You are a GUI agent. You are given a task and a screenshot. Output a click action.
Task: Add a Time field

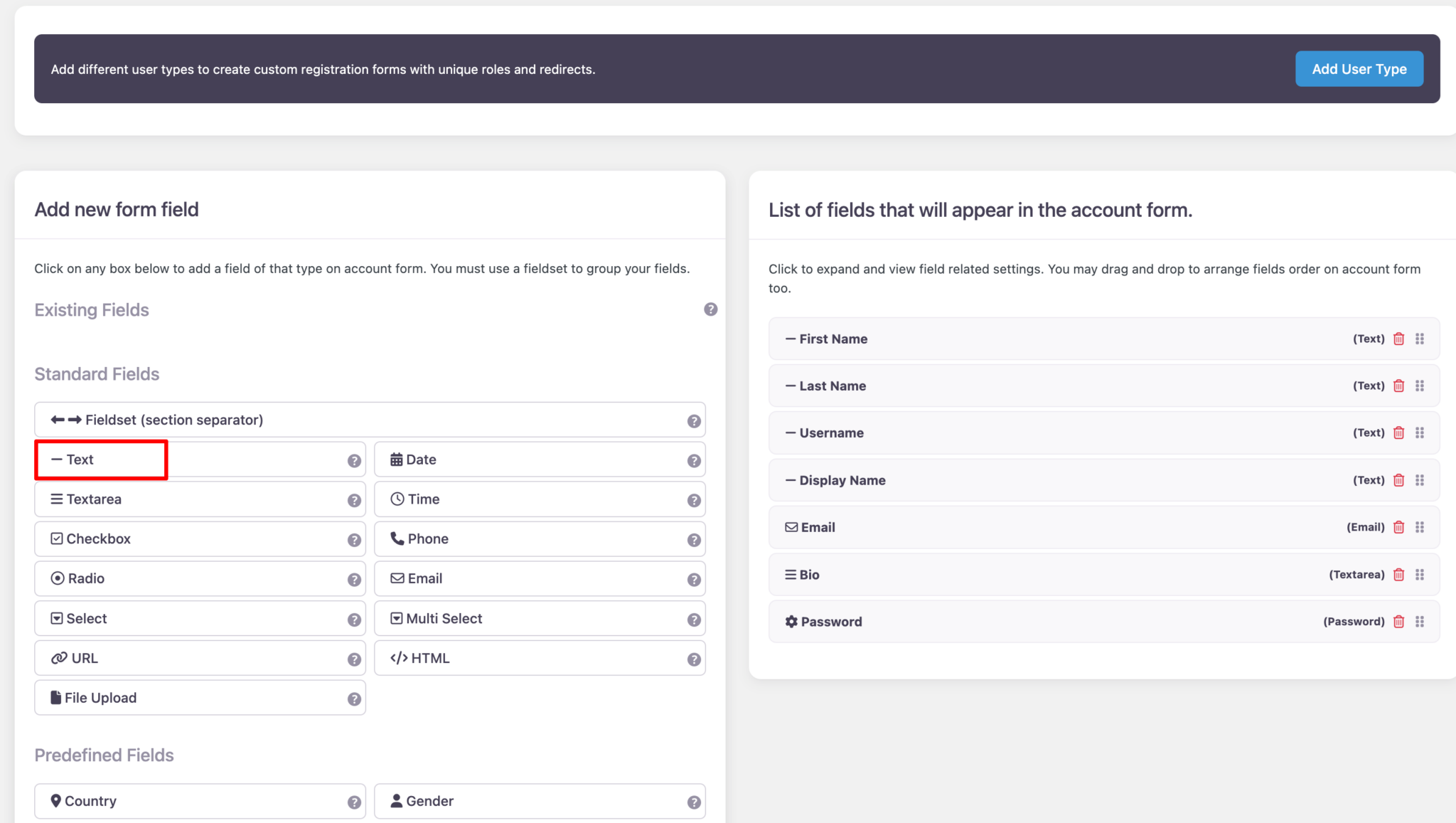(540, 499)
